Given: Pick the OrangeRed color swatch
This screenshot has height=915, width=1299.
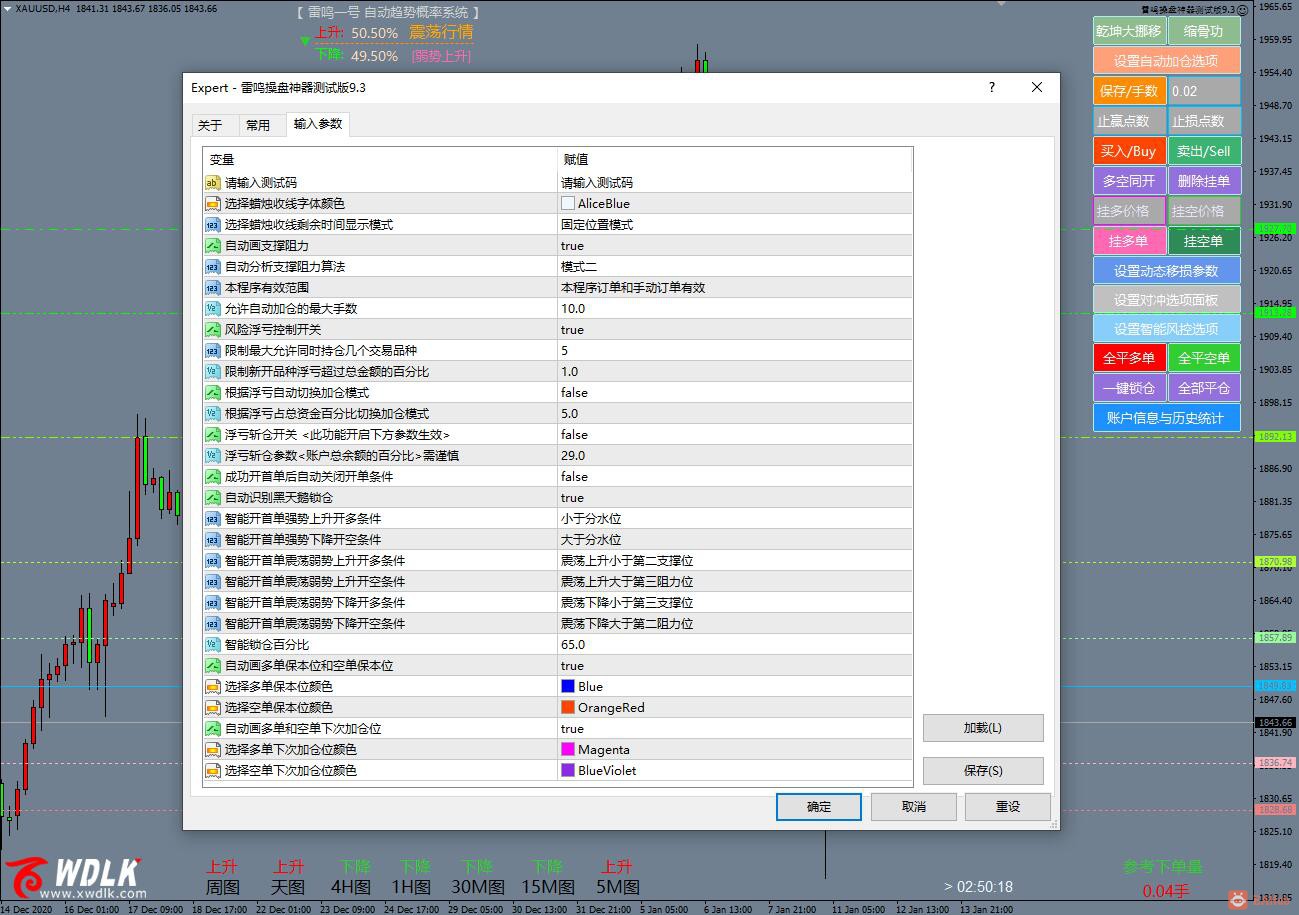Looking at the screenshot, I should pos(568,708).
